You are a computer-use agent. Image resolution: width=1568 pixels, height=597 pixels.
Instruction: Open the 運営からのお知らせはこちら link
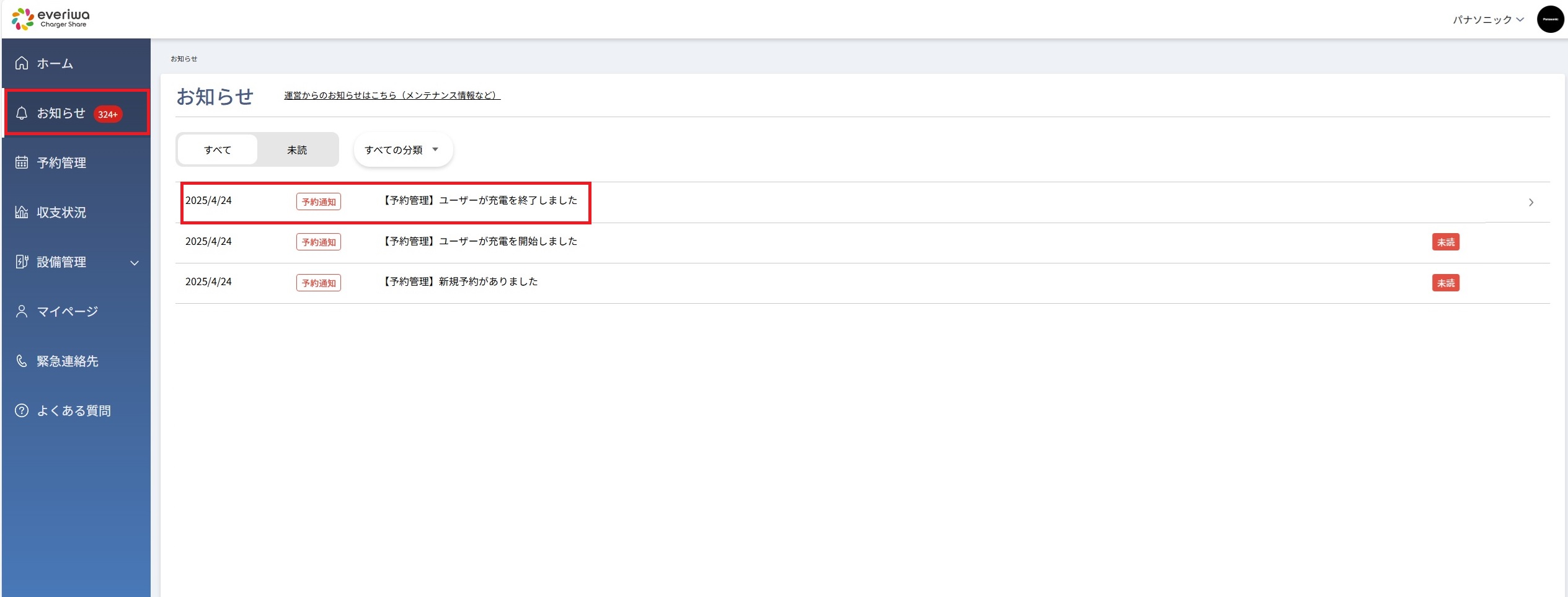click(392, 95)
